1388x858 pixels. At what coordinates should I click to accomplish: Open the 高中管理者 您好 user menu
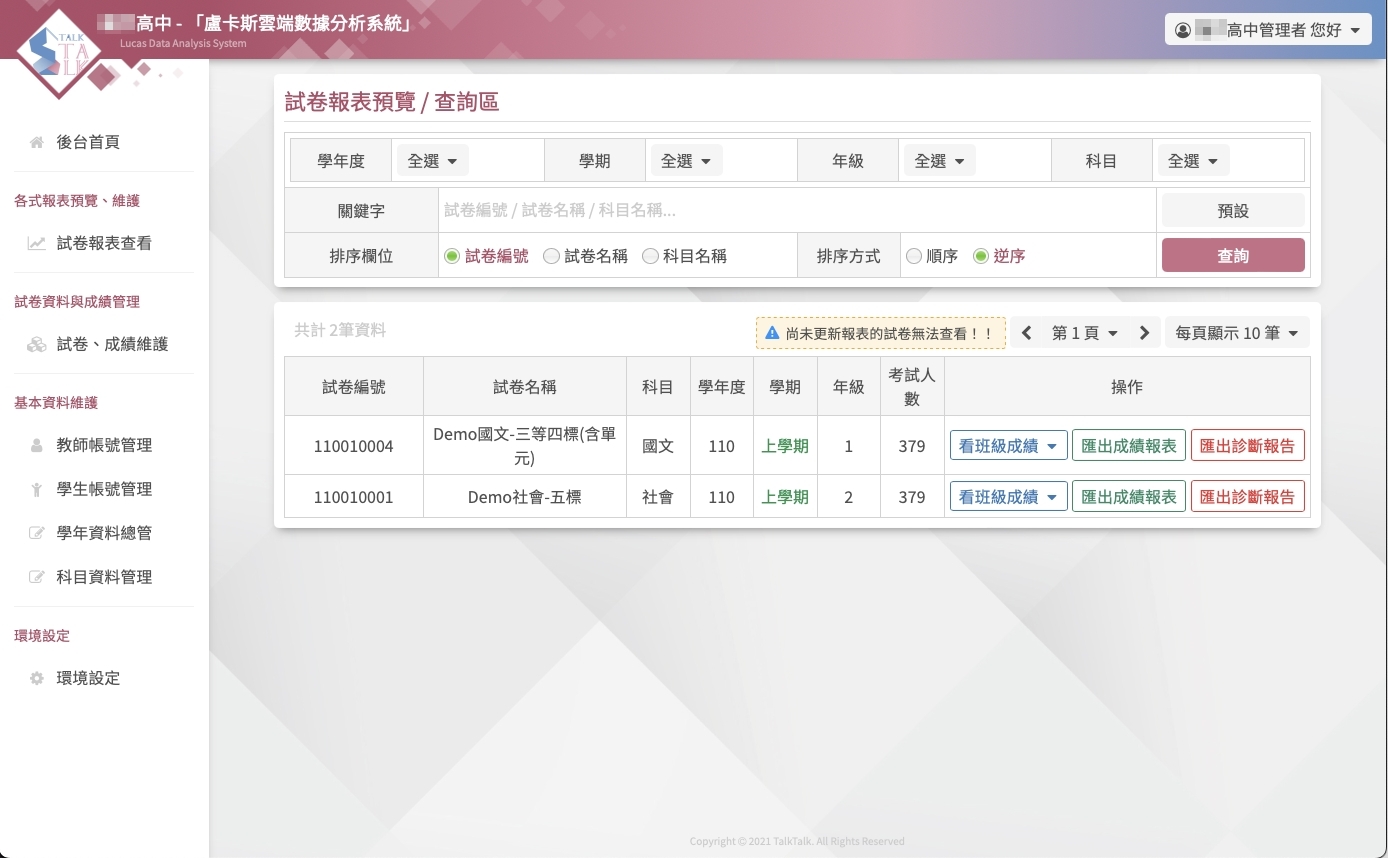tap(1266, 30)
